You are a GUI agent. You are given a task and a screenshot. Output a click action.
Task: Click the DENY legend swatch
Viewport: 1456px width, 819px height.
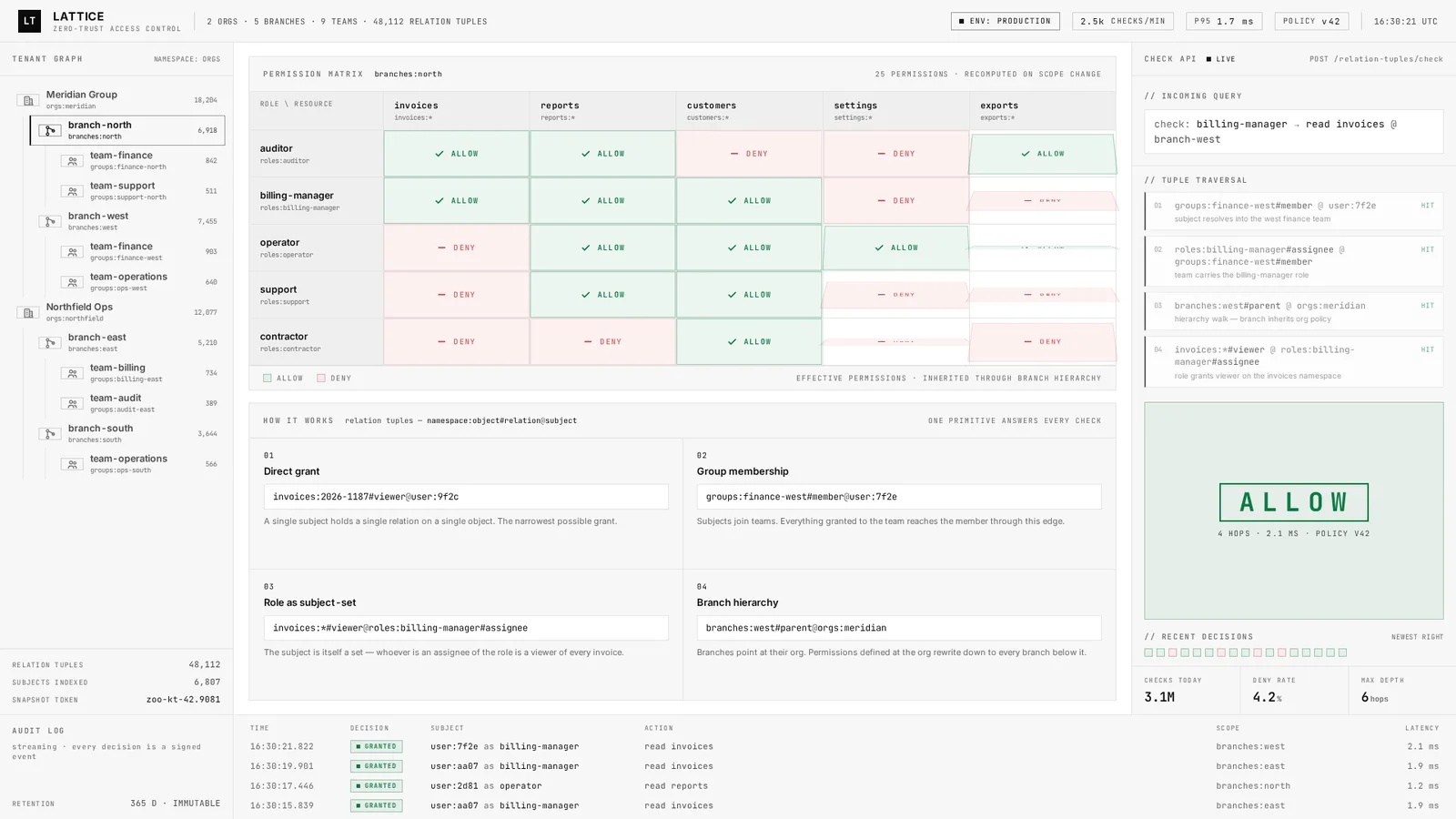pyautogui.click(x=321, y=378)
